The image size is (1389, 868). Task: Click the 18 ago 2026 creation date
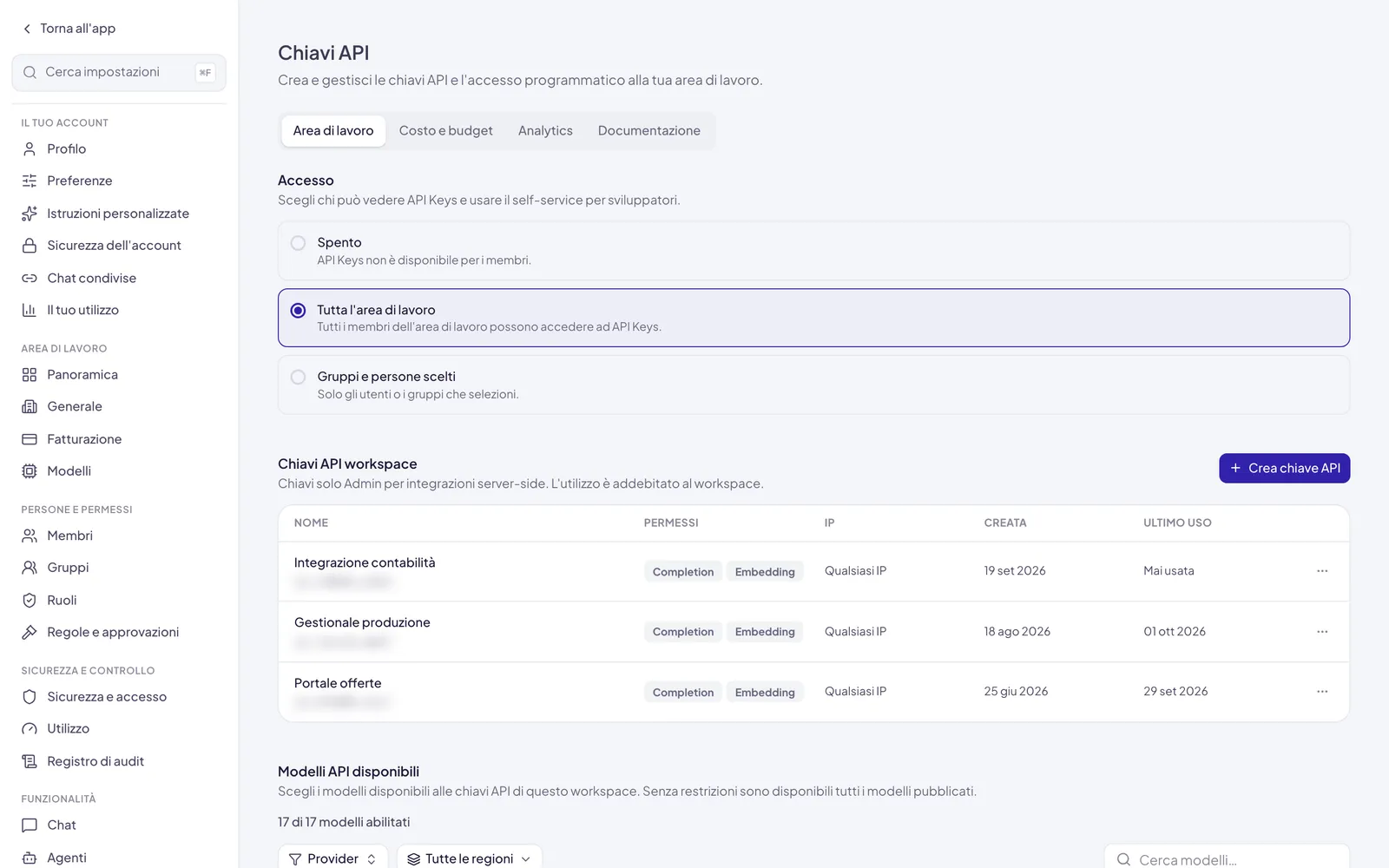[1017, 632]
